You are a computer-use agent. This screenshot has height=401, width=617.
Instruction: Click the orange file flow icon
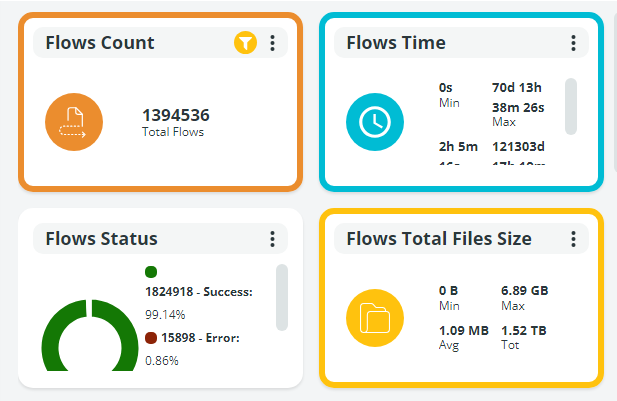tap(74, 122)
